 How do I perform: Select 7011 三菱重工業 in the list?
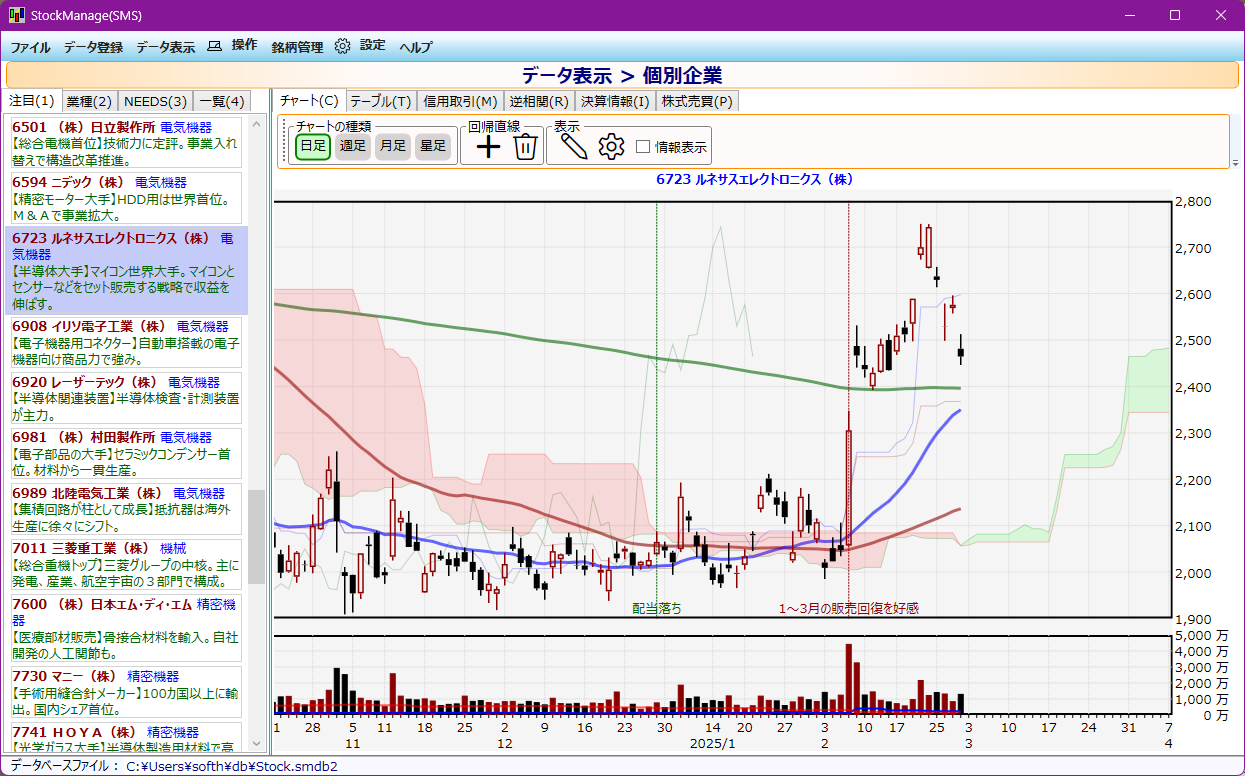124,565
